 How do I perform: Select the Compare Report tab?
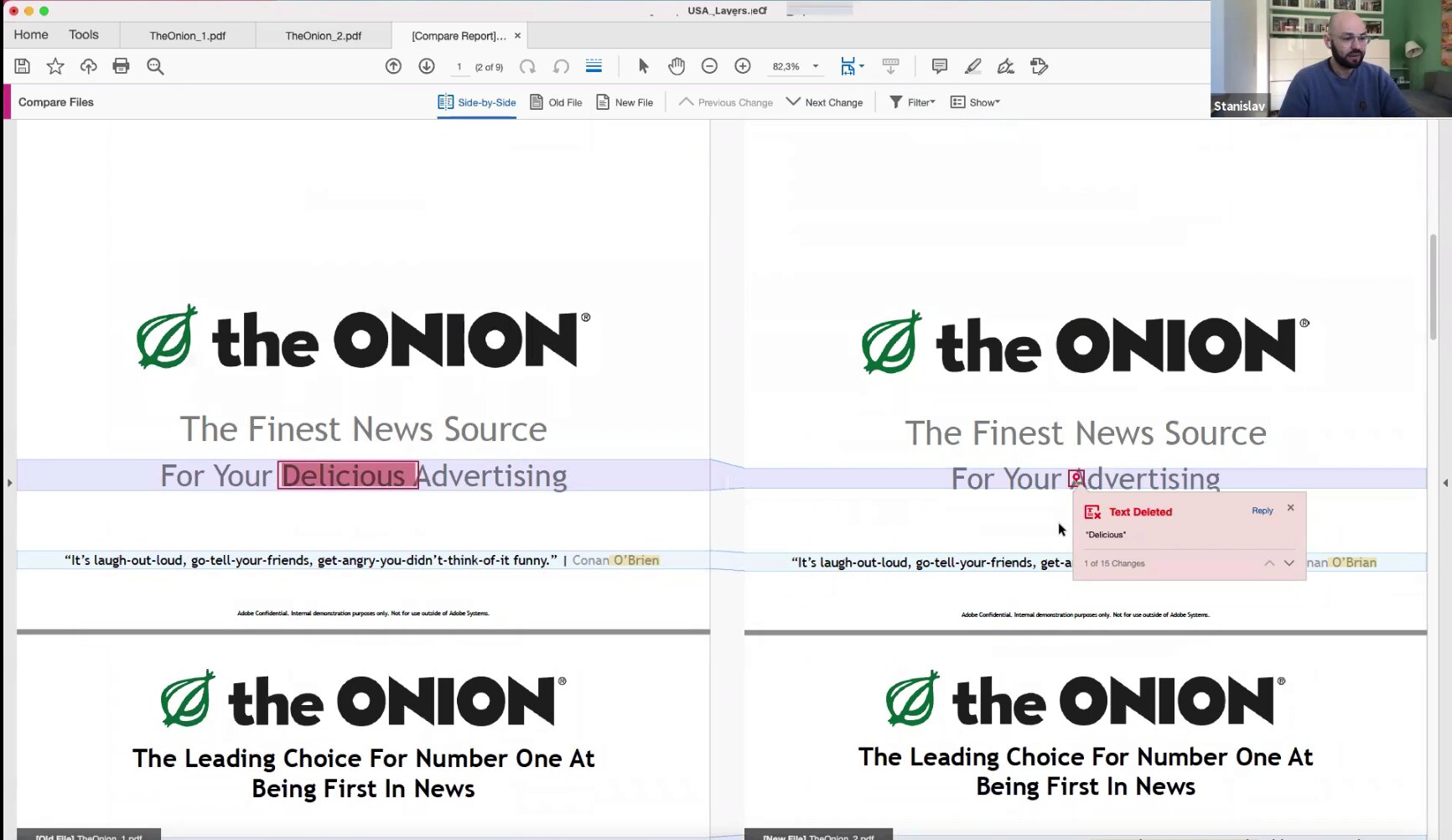pyautogui.click(x=459, y=35)
